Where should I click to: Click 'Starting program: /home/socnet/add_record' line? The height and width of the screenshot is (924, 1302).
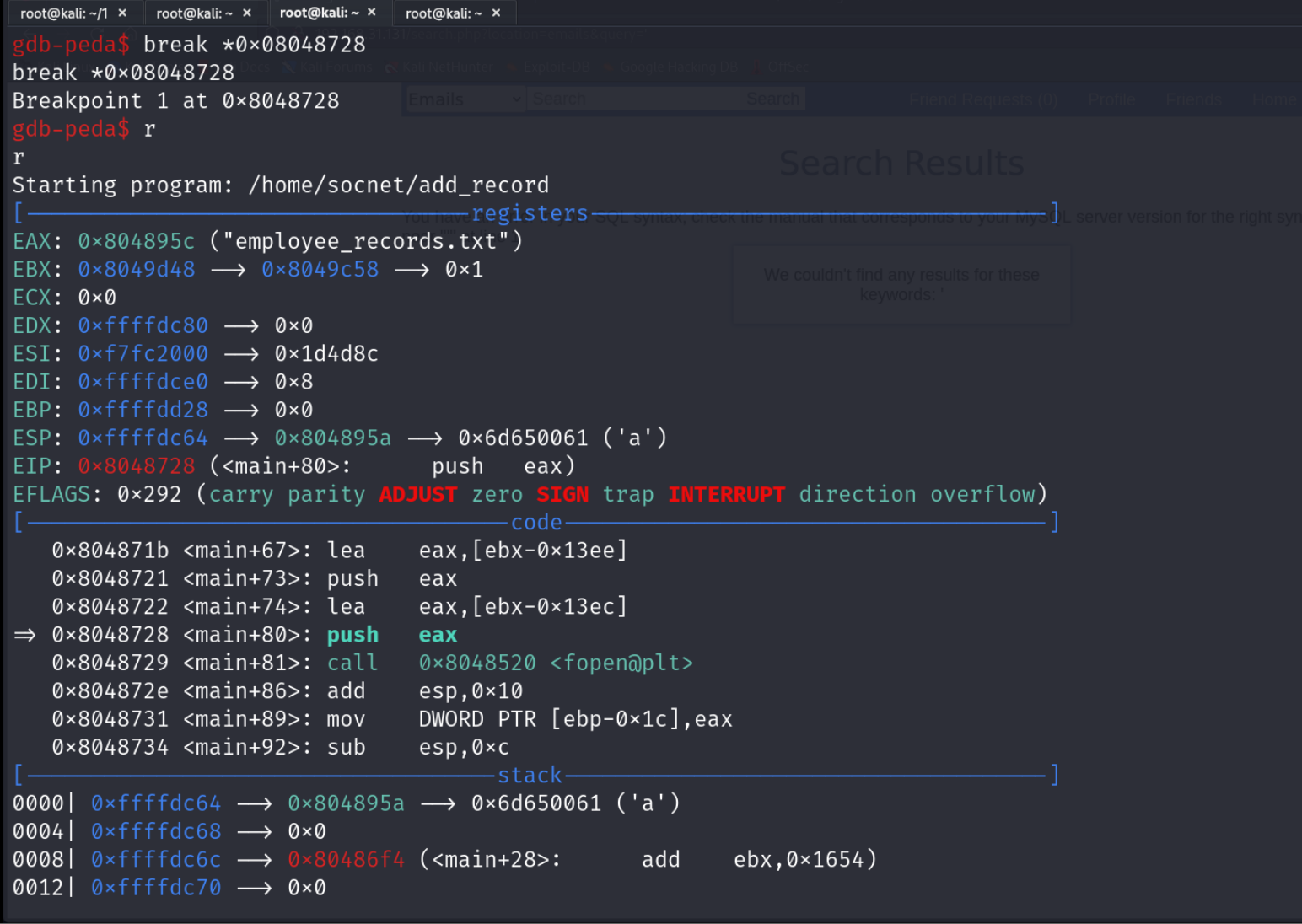[x=281, y=185]
